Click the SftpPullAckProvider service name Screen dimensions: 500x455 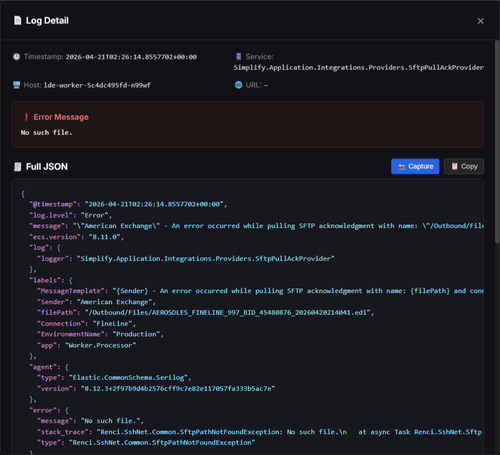[x=358, y=68]
